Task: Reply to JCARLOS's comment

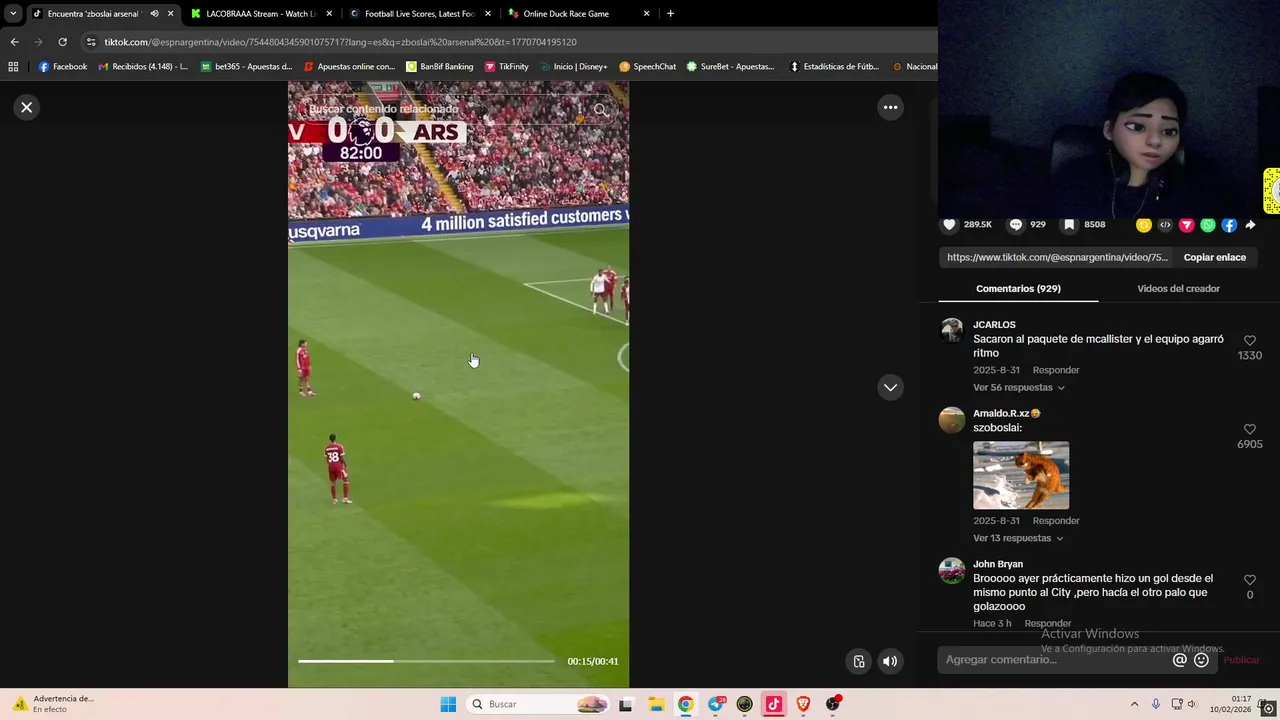Action: pos(1056,370)
